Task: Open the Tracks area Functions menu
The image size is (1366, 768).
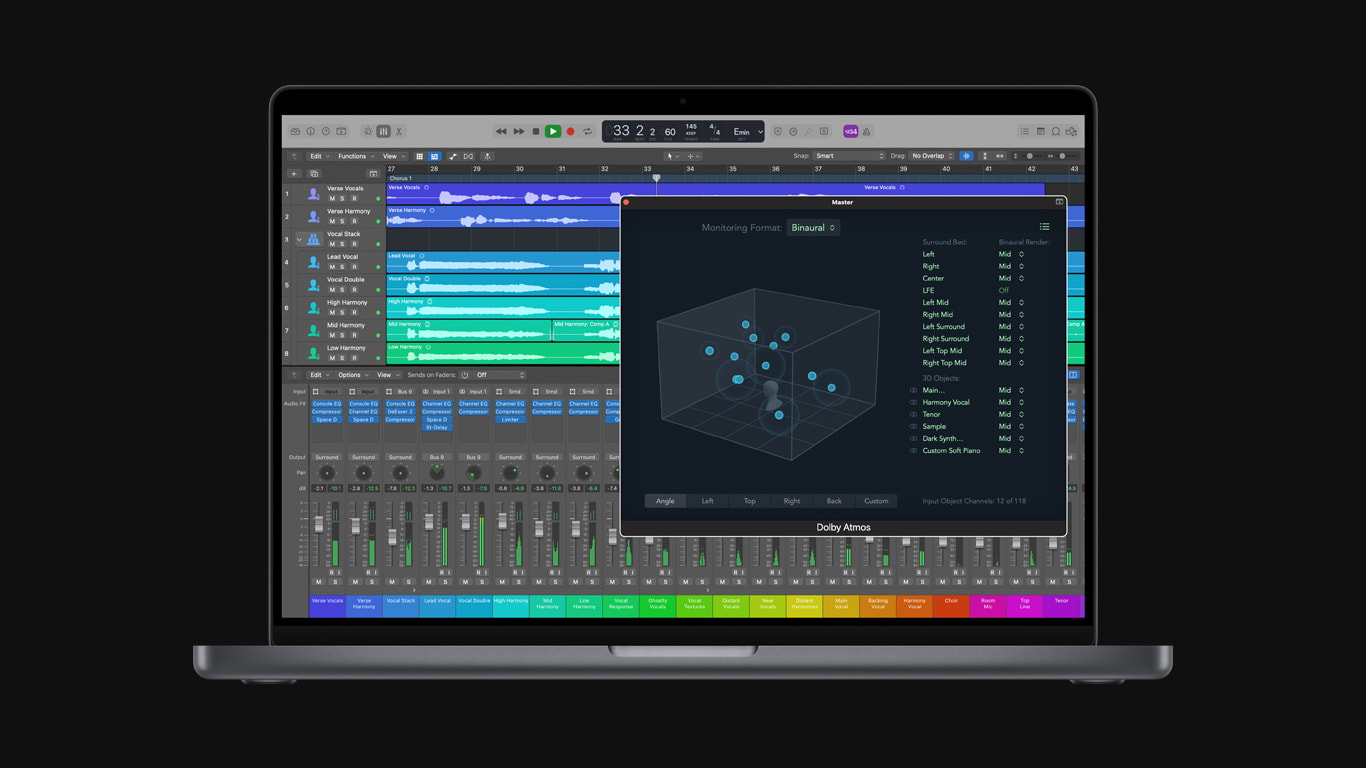Action: tap(356, 156)
